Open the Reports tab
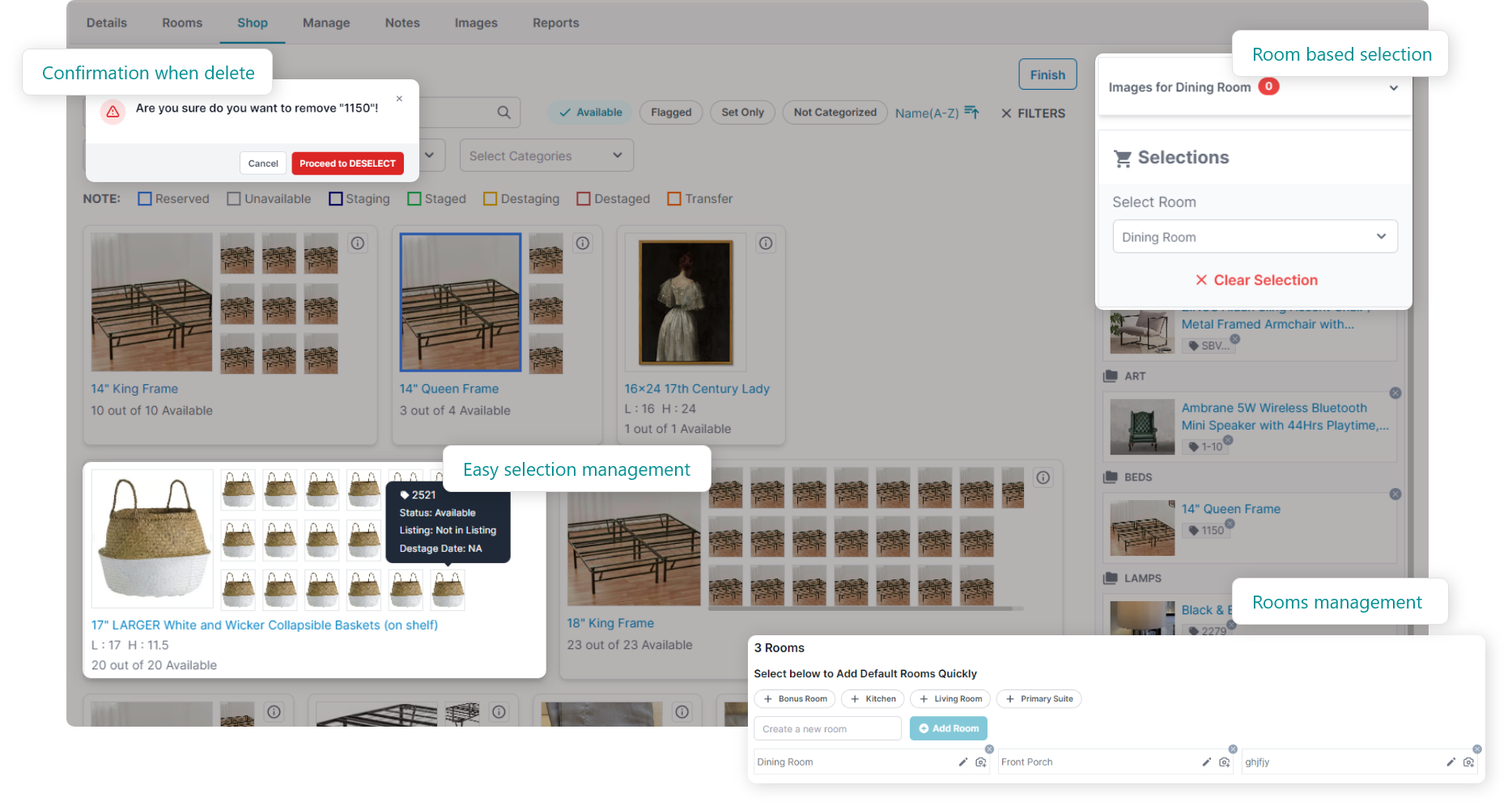 coord(555,23)
